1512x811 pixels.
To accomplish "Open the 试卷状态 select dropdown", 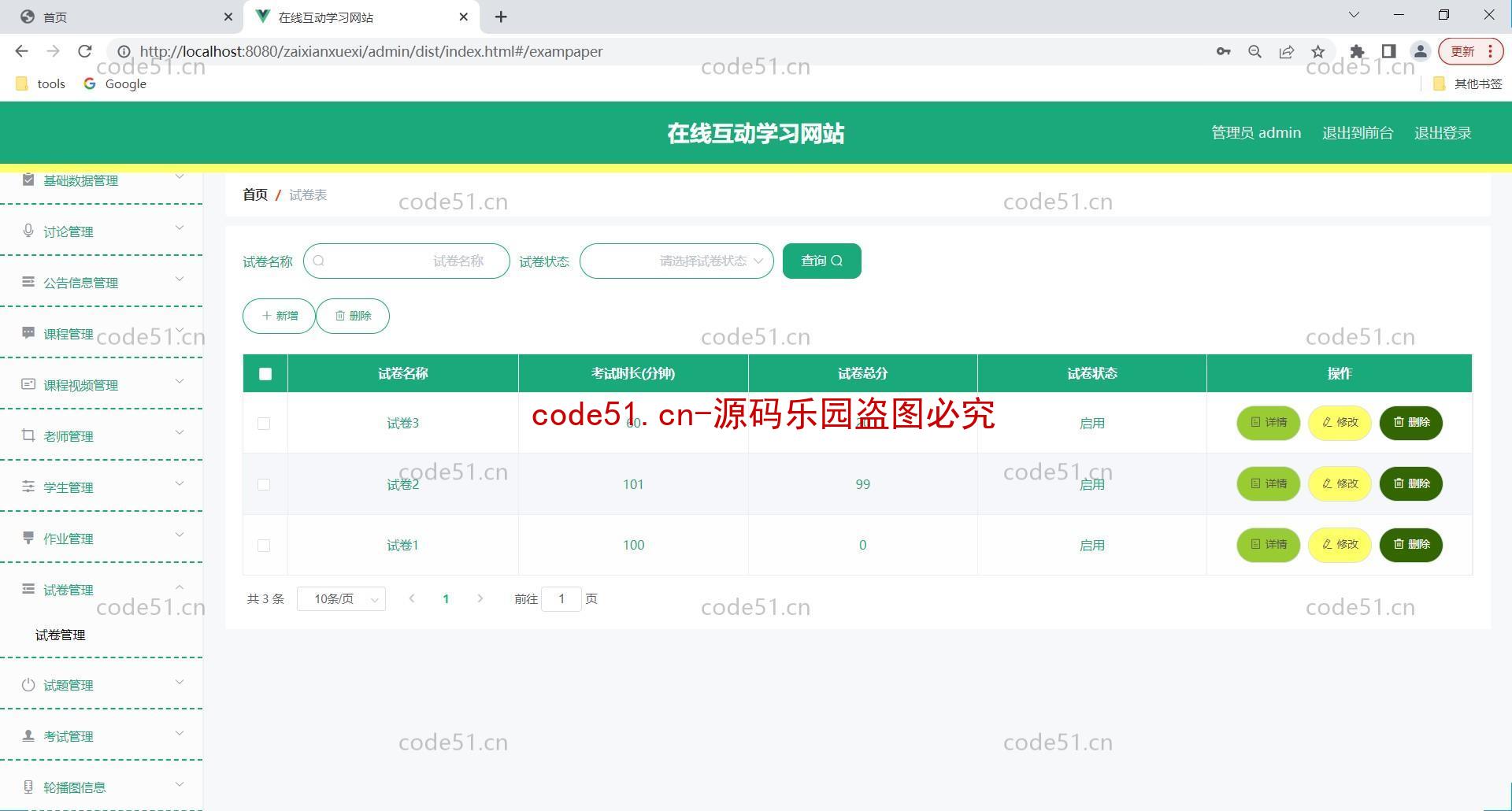I will (676, 261).
